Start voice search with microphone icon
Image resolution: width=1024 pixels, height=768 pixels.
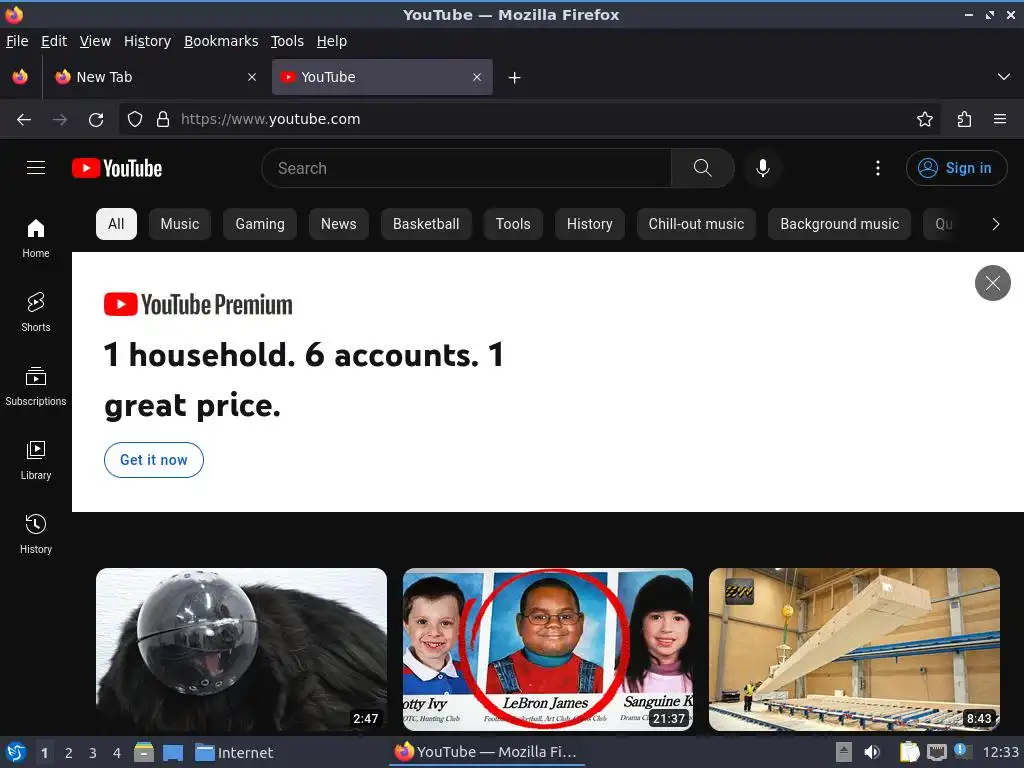[762, 168]
